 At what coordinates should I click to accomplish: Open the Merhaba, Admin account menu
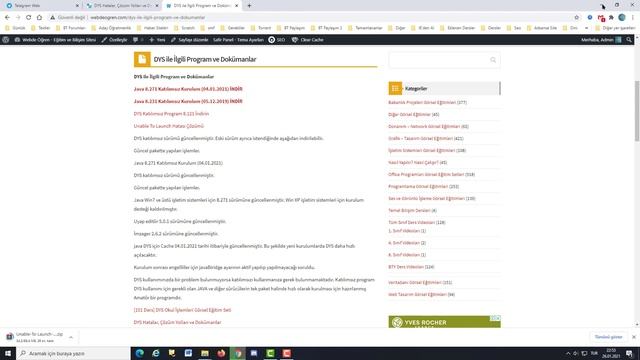(x=601, y=40)
